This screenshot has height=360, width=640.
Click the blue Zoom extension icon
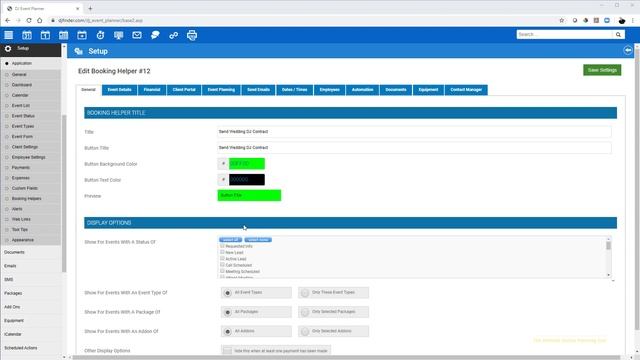607,20
